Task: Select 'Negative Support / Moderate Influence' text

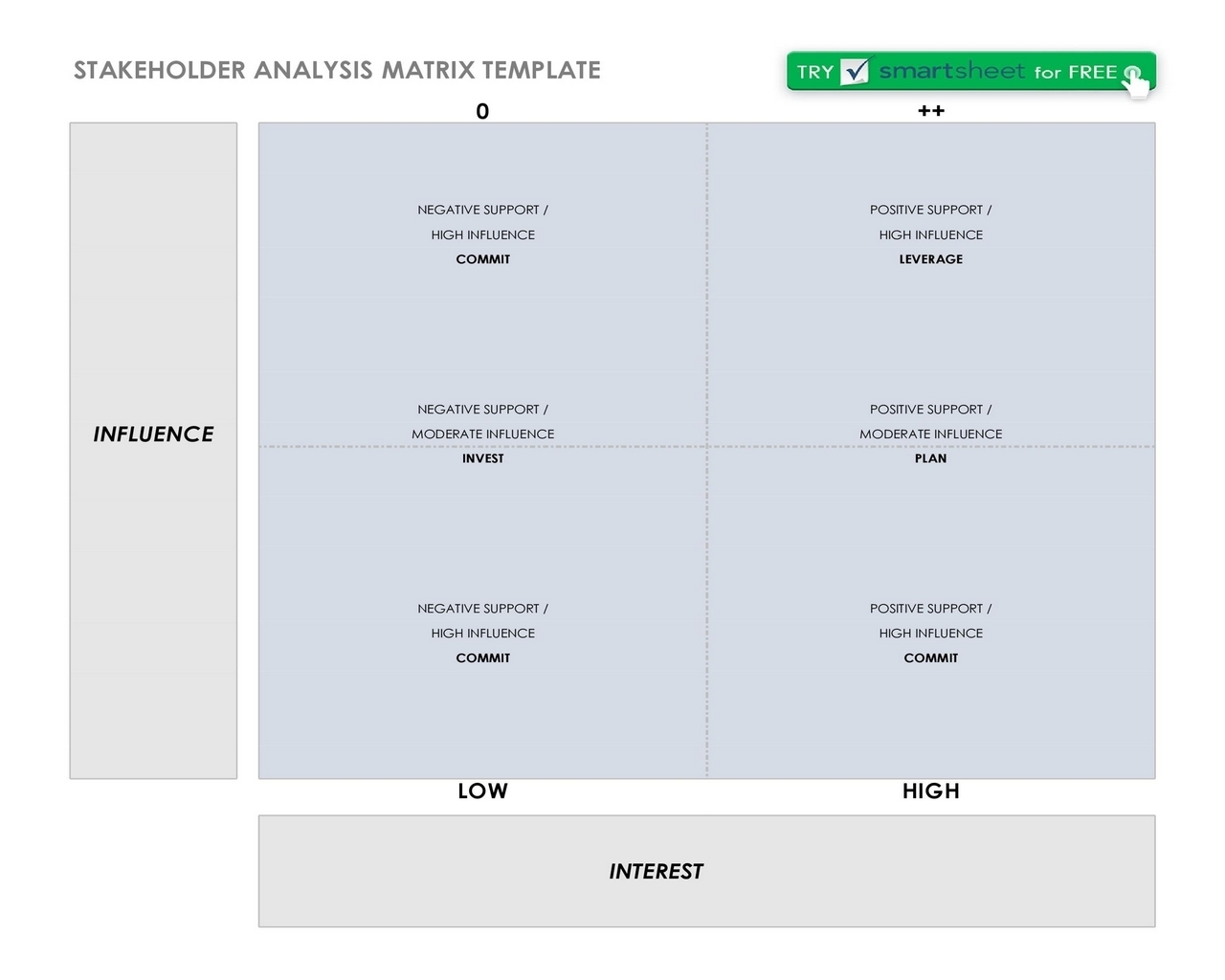Action: 482,421
